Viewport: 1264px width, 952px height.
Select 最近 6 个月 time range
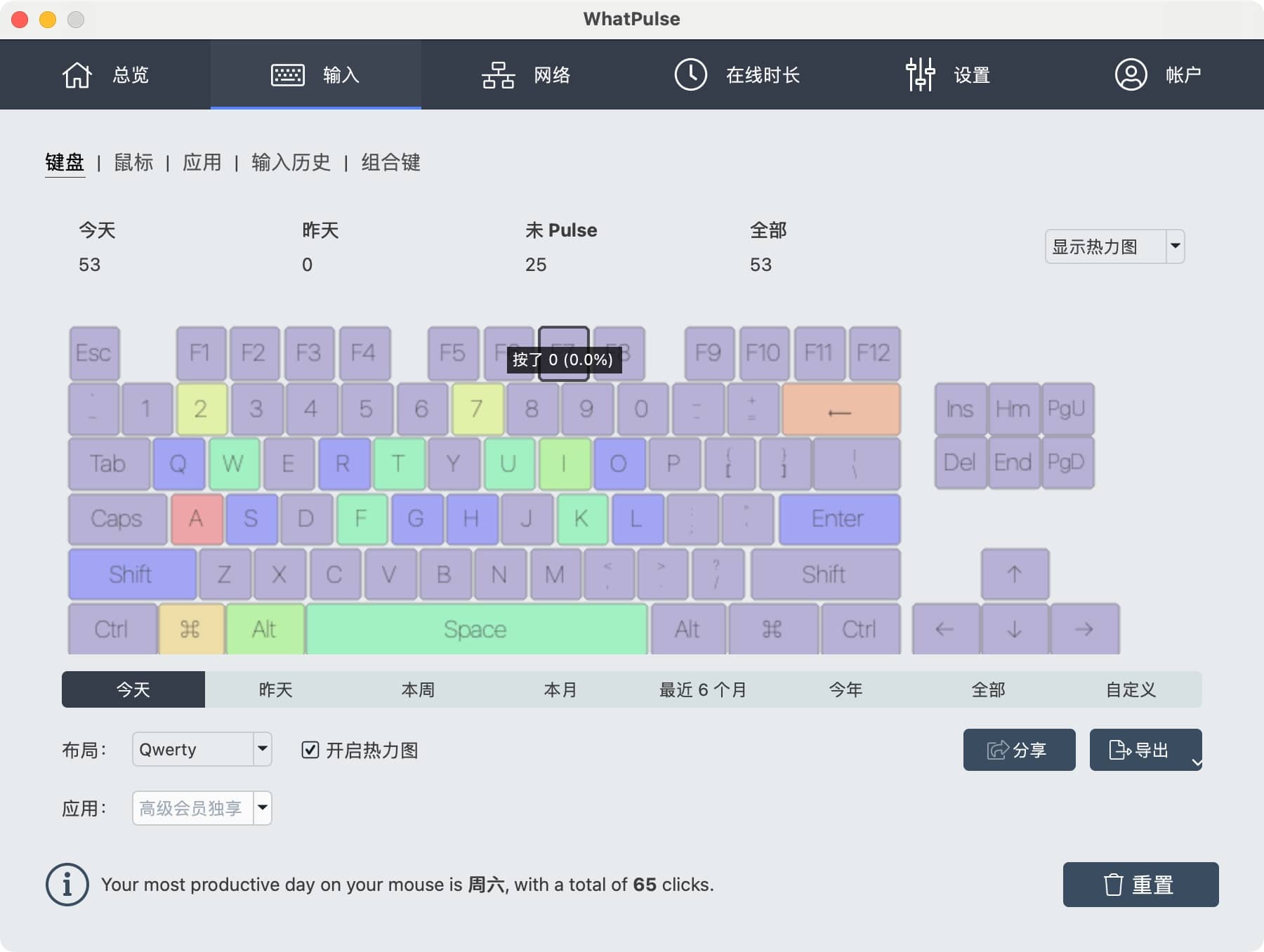[703, 689]
